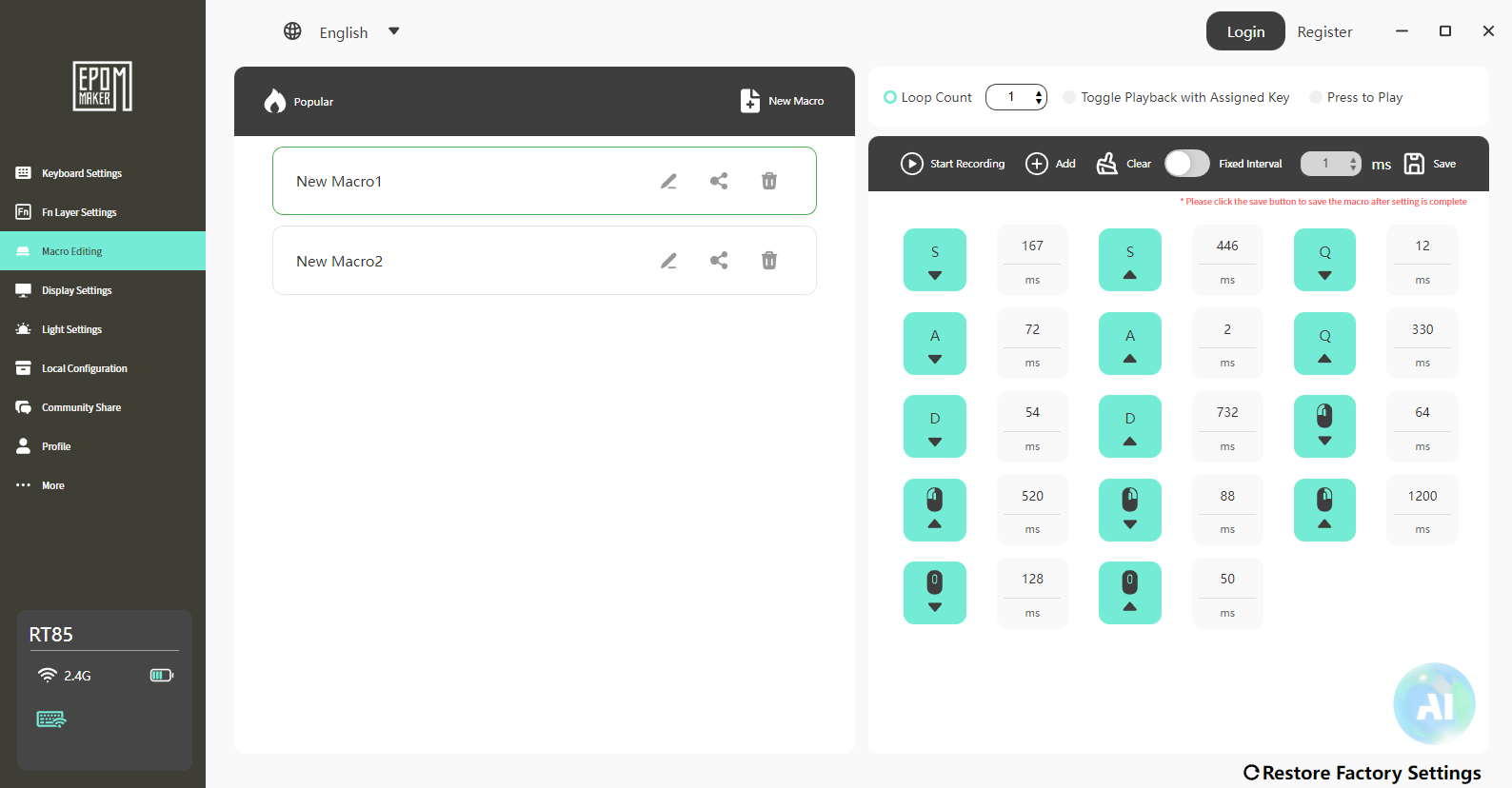Screen dimensions: 1512x788
Task: Click Restore Factory Settings
Action: (1363, 773)
